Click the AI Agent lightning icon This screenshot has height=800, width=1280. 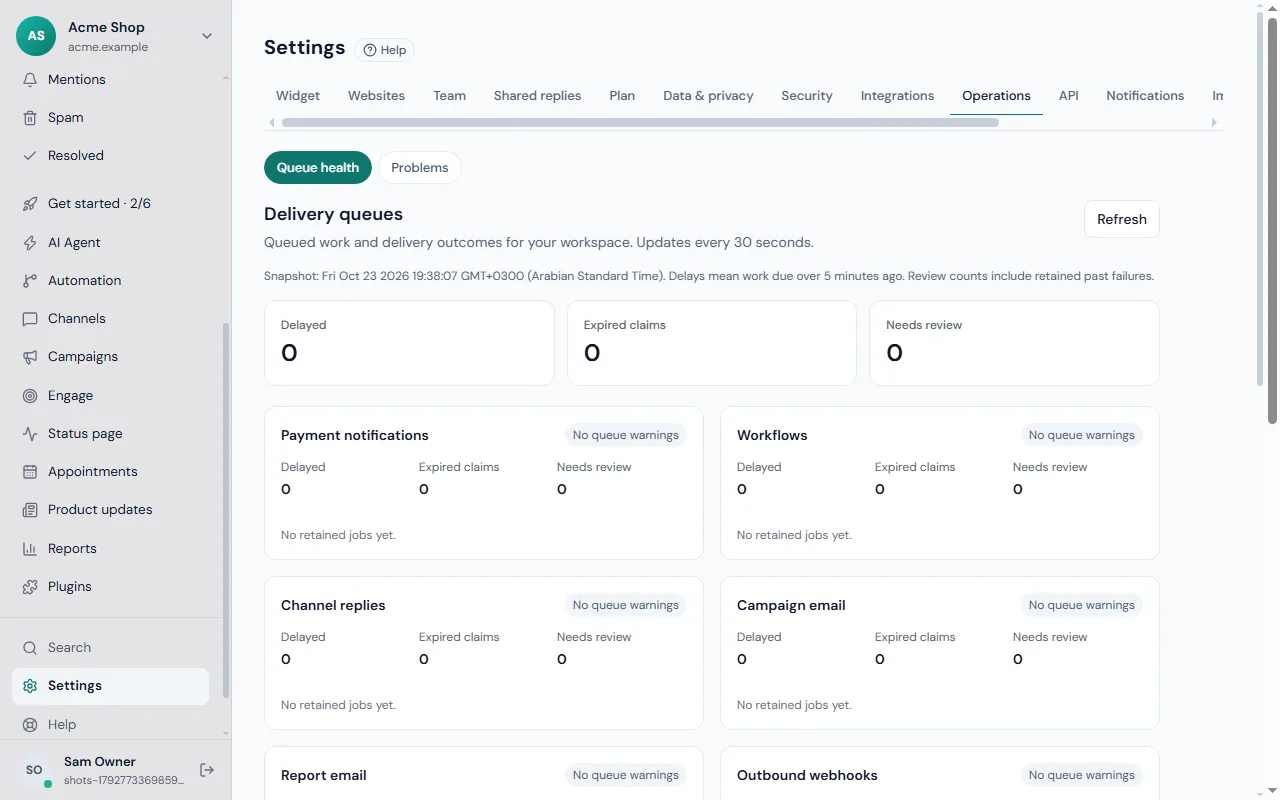pyautogui.click(x=30, y=242)
